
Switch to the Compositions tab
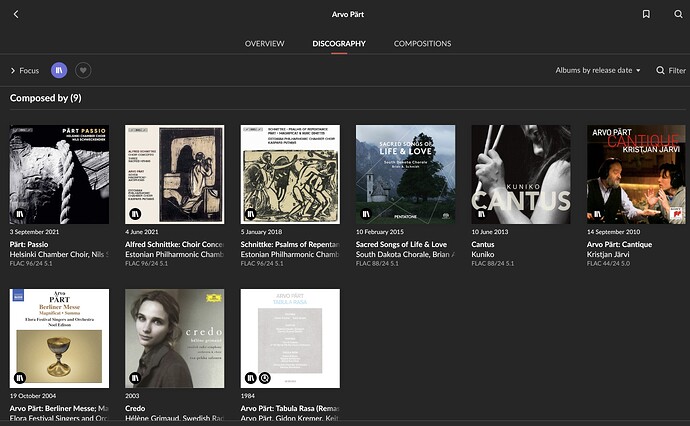(422, 44)
